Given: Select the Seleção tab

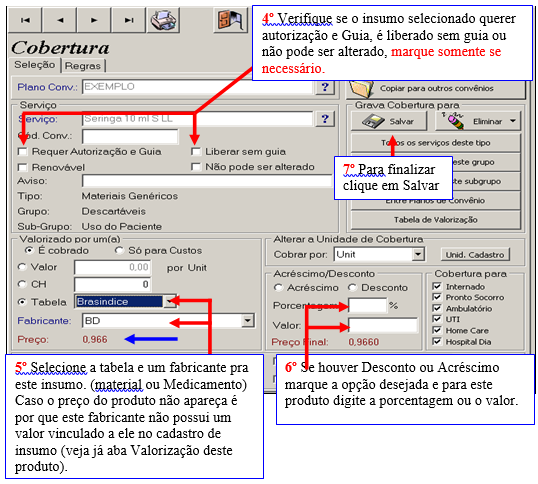Looking at the screenshot, I should coord(35,65).
